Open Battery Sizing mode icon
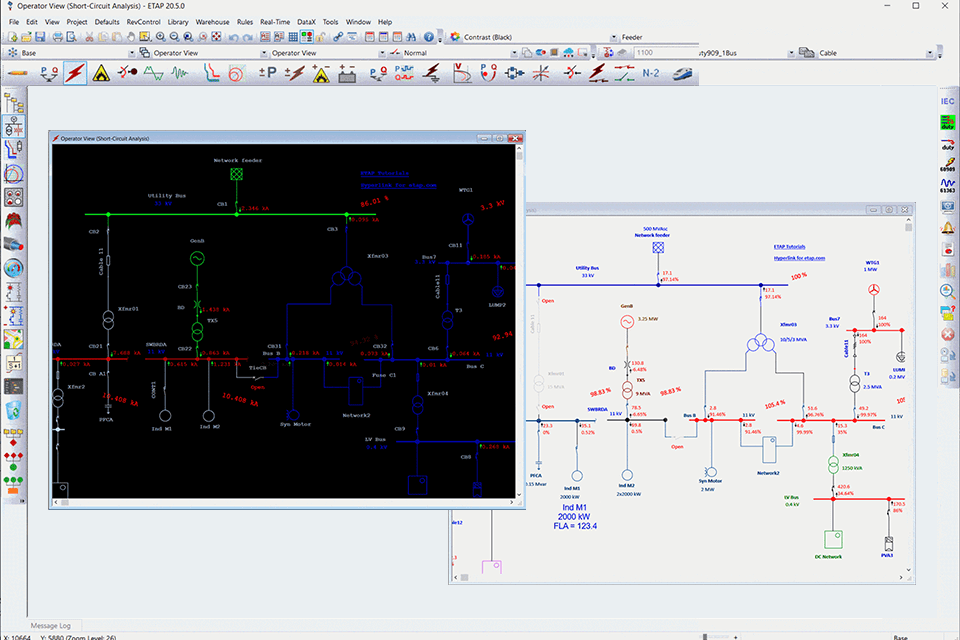The image size is (960, 640). pos(347,73)
